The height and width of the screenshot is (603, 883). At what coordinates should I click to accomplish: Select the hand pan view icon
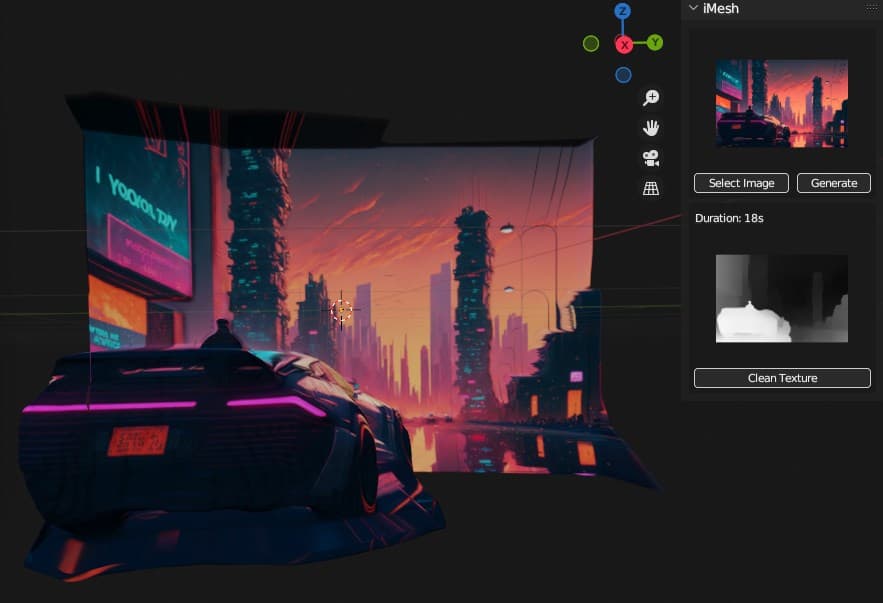click(651, 128)
